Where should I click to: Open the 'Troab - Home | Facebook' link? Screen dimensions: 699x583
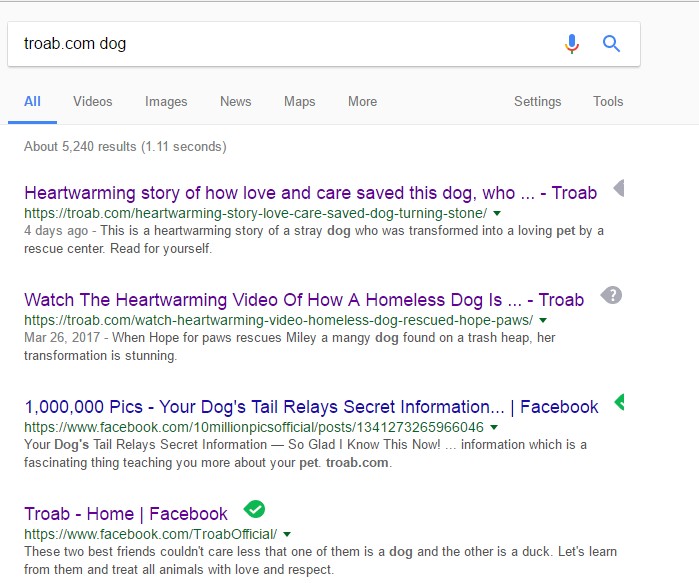pyautogui.click(x=126, y=514)
